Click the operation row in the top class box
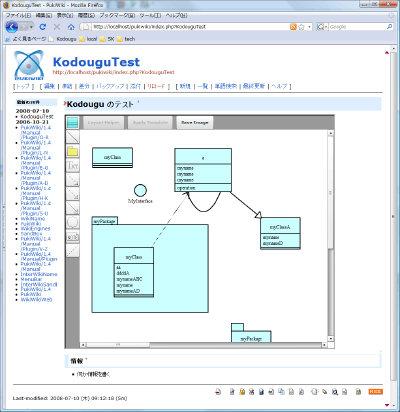The width and height of the screenshot is (400, 412). 203,188
